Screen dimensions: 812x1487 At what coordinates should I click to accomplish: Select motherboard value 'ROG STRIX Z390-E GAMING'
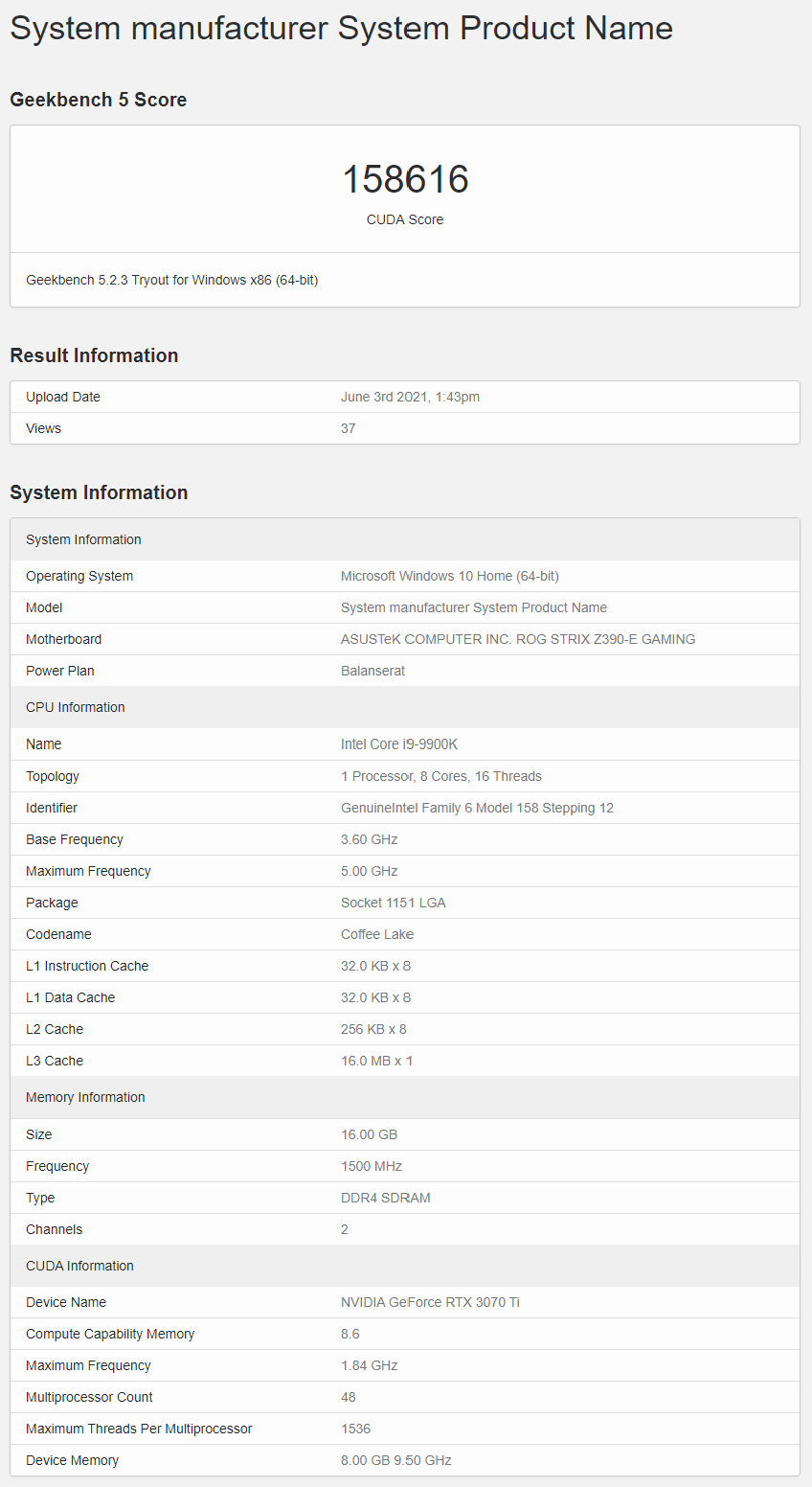click(x=606, y=639)
